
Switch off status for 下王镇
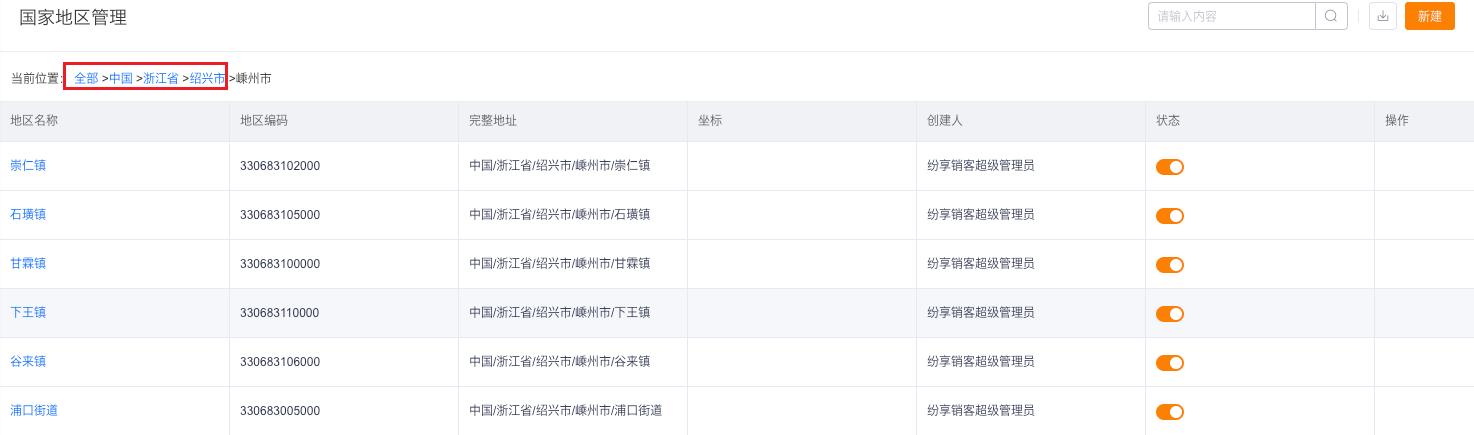click(1170, 314)
